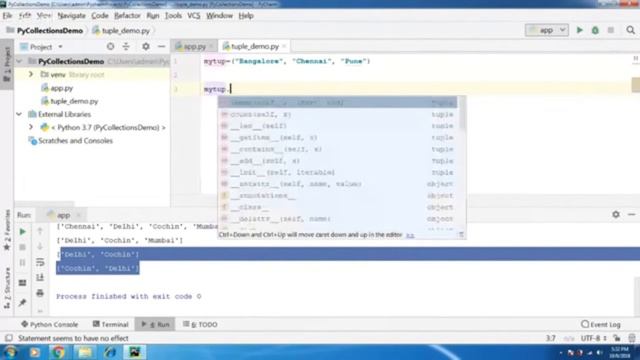The height and width of the screenshot is (360, 640).
Task: Click the Debug bug icon in toolbar
Action: (595, 30)
